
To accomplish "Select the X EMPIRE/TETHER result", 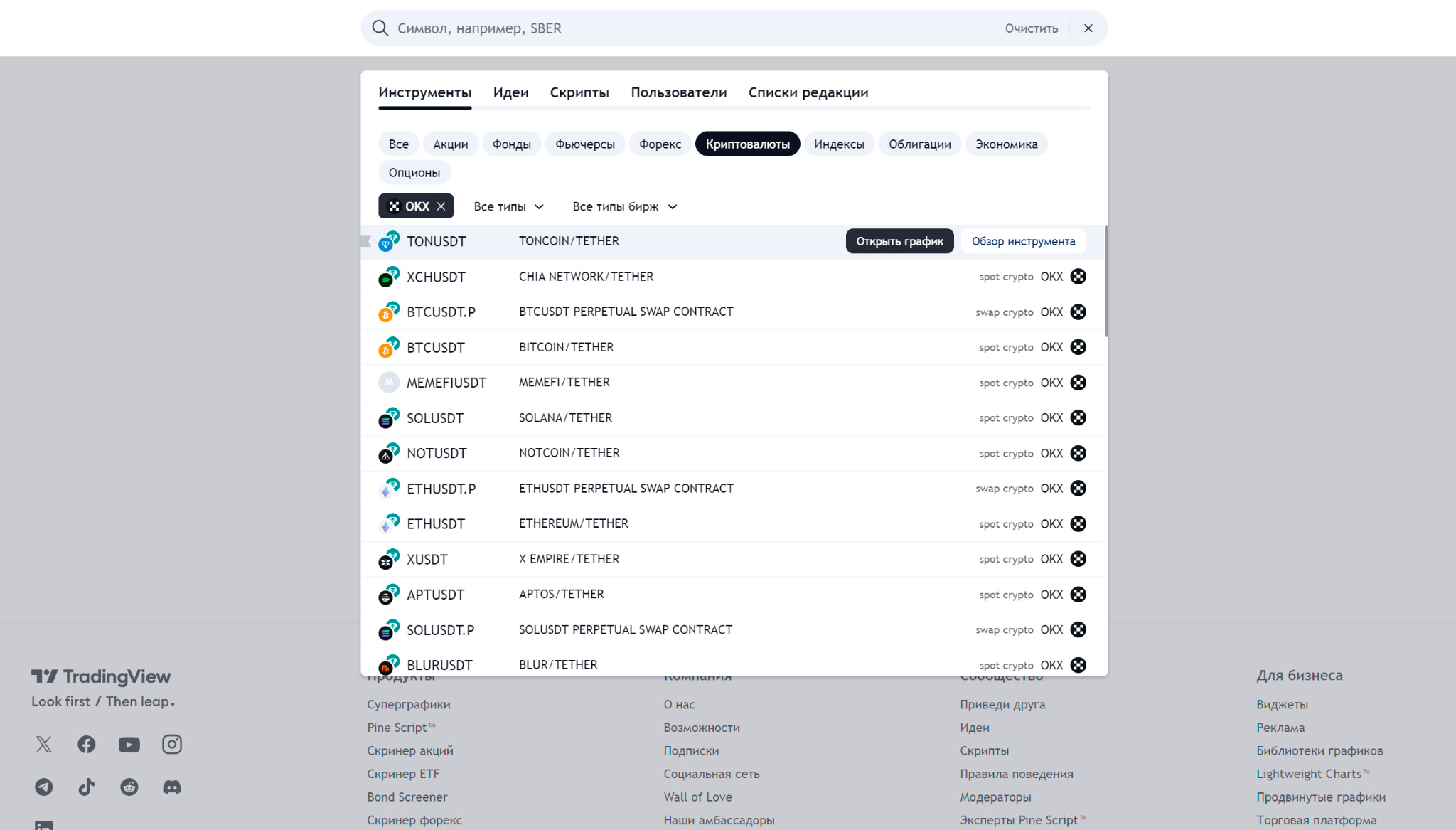I will [x=734, y=560].
